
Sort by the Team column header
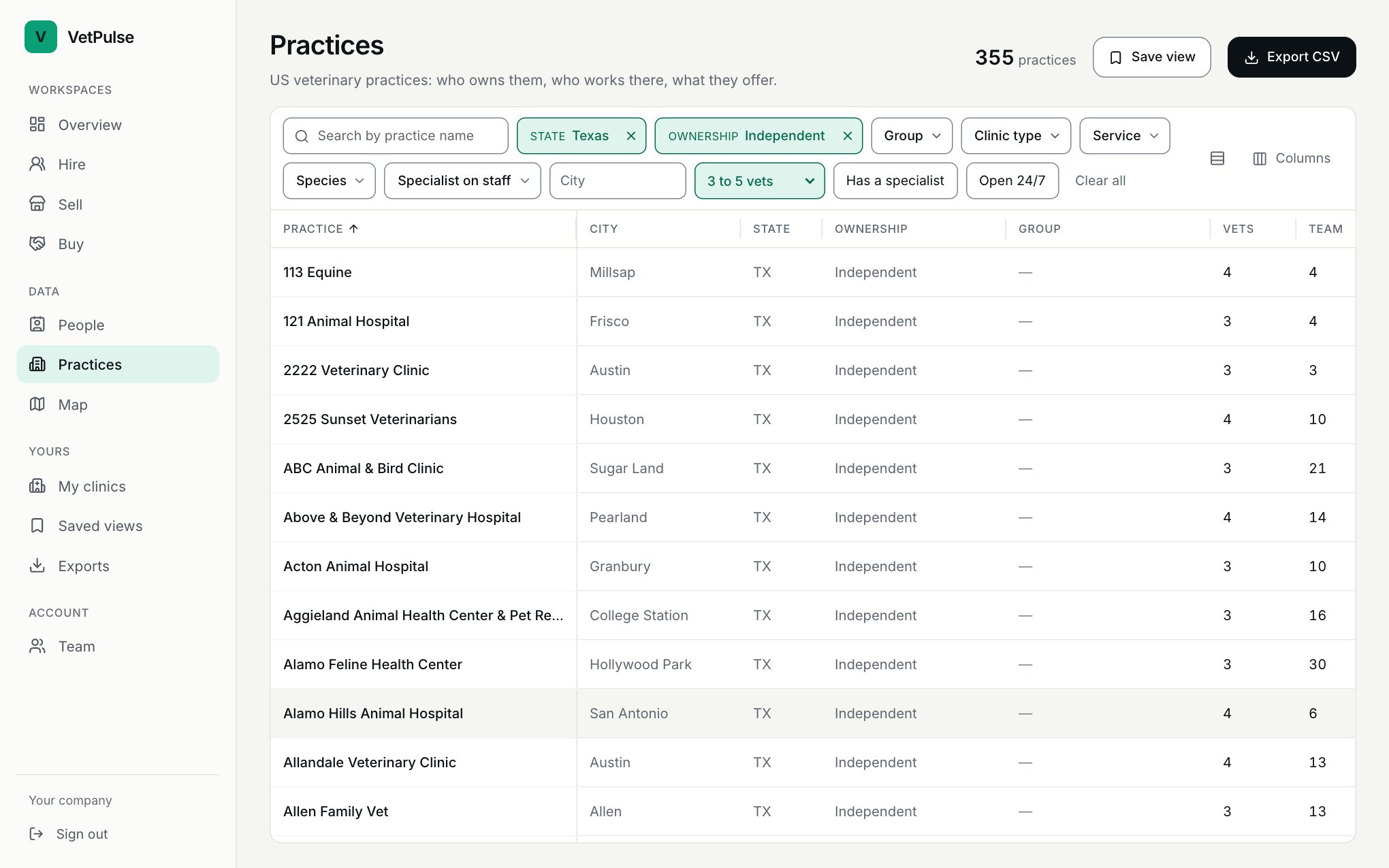tap(1326, 229)
